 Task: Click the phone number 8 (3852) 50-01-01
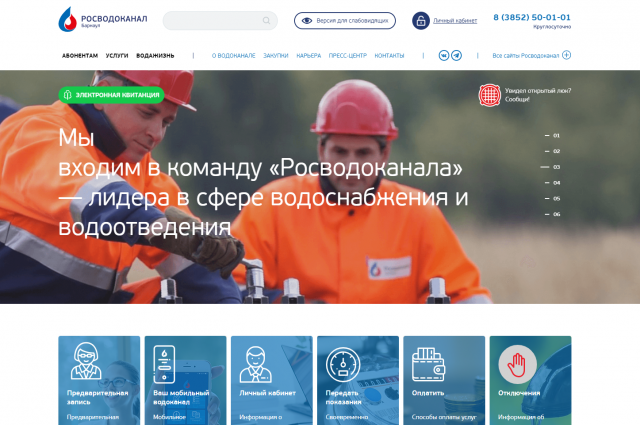click(532, 17)
